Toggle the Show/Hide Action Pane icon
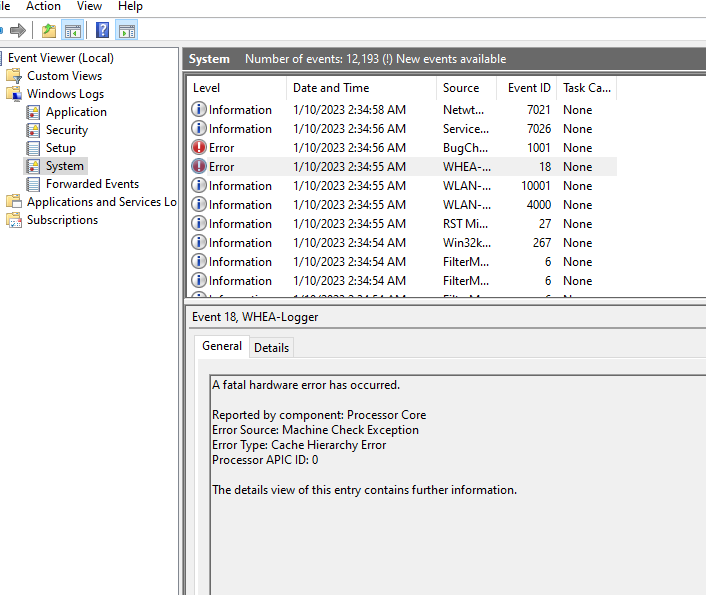The height and width of the screenshot is (595, 706). coord(126,30)
